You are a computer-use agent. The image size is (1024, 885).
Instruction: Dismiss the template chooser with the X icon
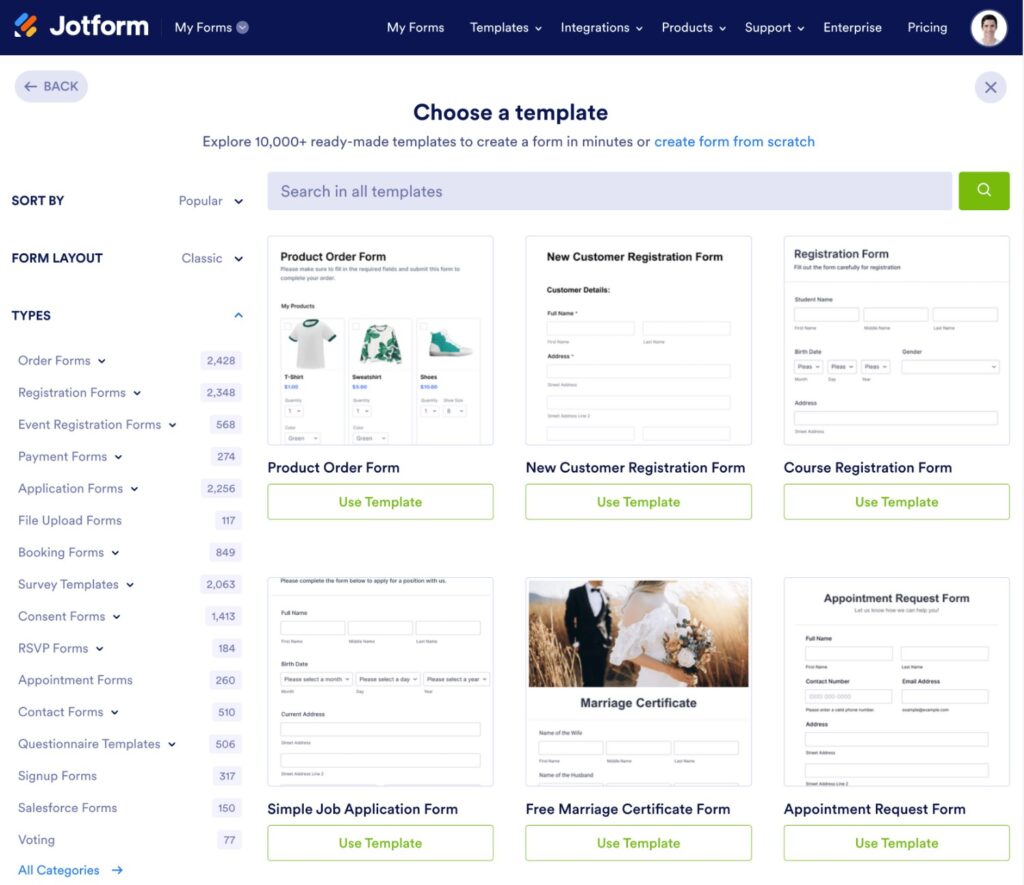click(991, 87)
